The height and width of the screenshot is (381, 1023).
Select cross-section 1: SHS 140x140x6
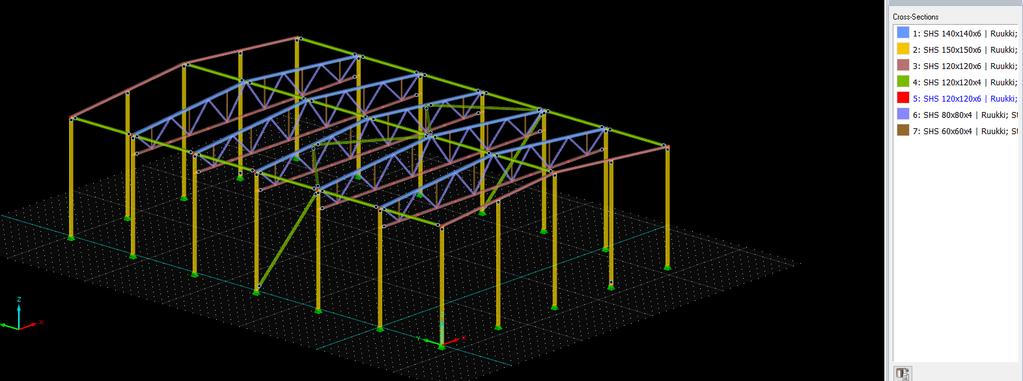tap(966, 33)
